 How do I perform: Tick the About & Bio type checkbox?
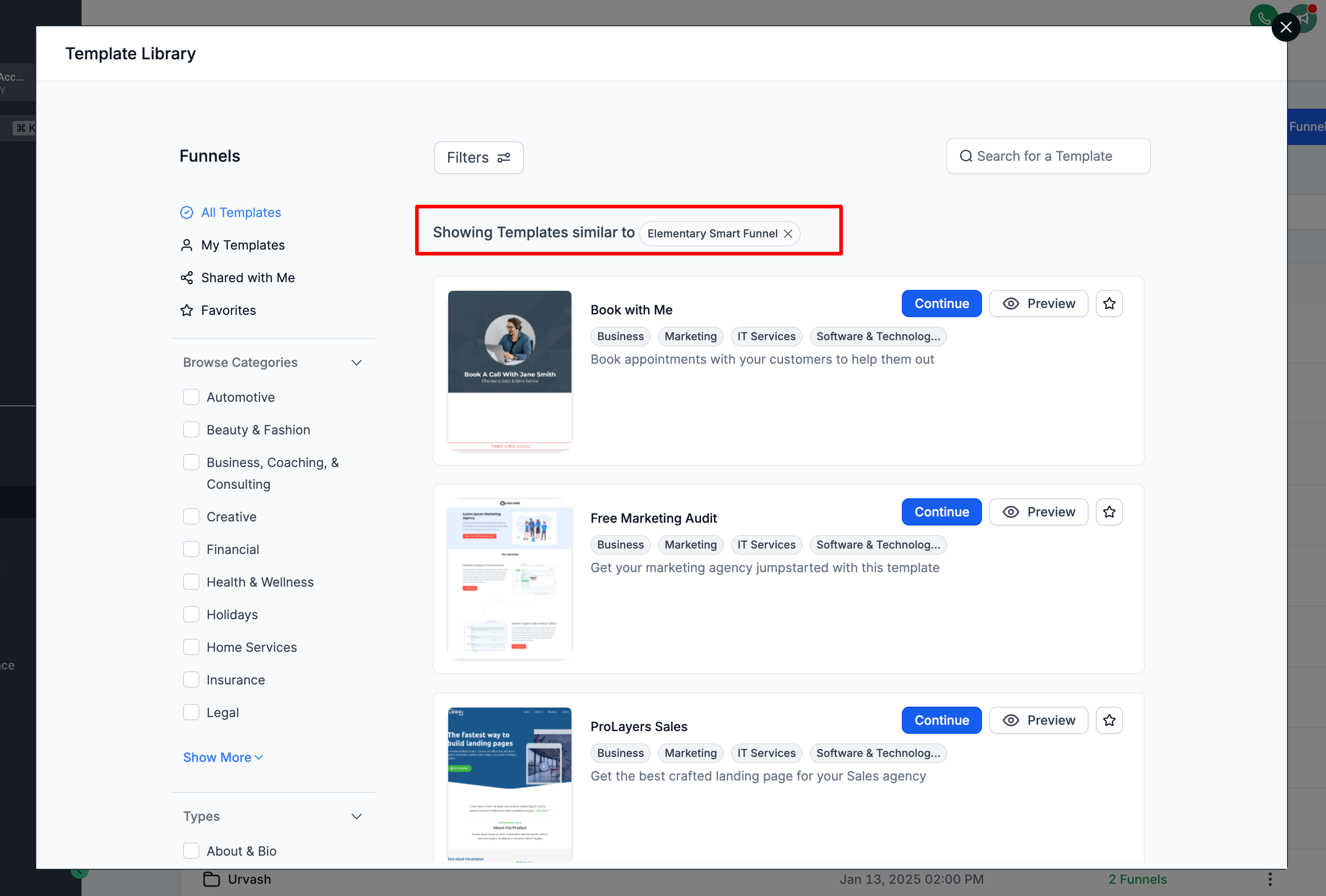tap(191, 850)
